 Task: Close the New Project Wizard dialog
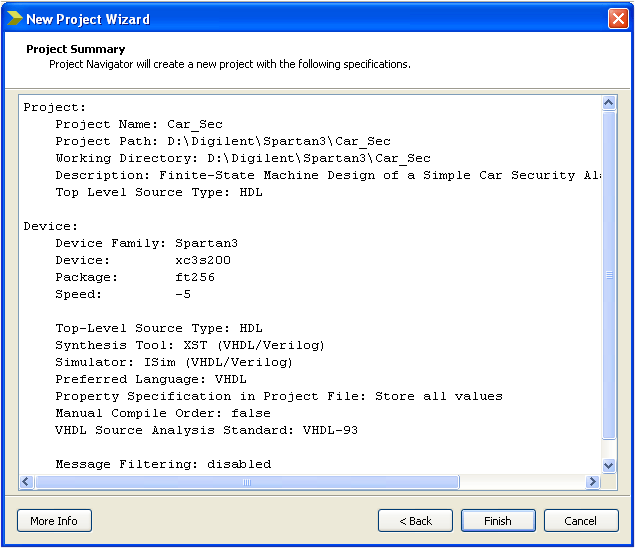617,18
